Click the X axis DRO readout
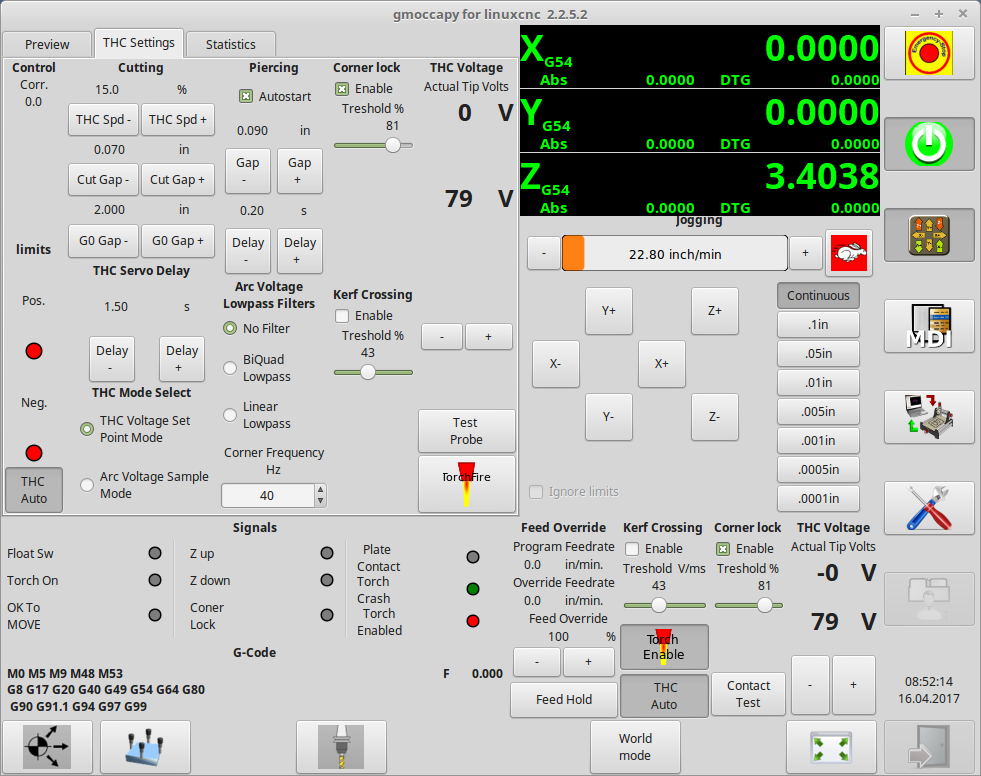 pos(699,56)
